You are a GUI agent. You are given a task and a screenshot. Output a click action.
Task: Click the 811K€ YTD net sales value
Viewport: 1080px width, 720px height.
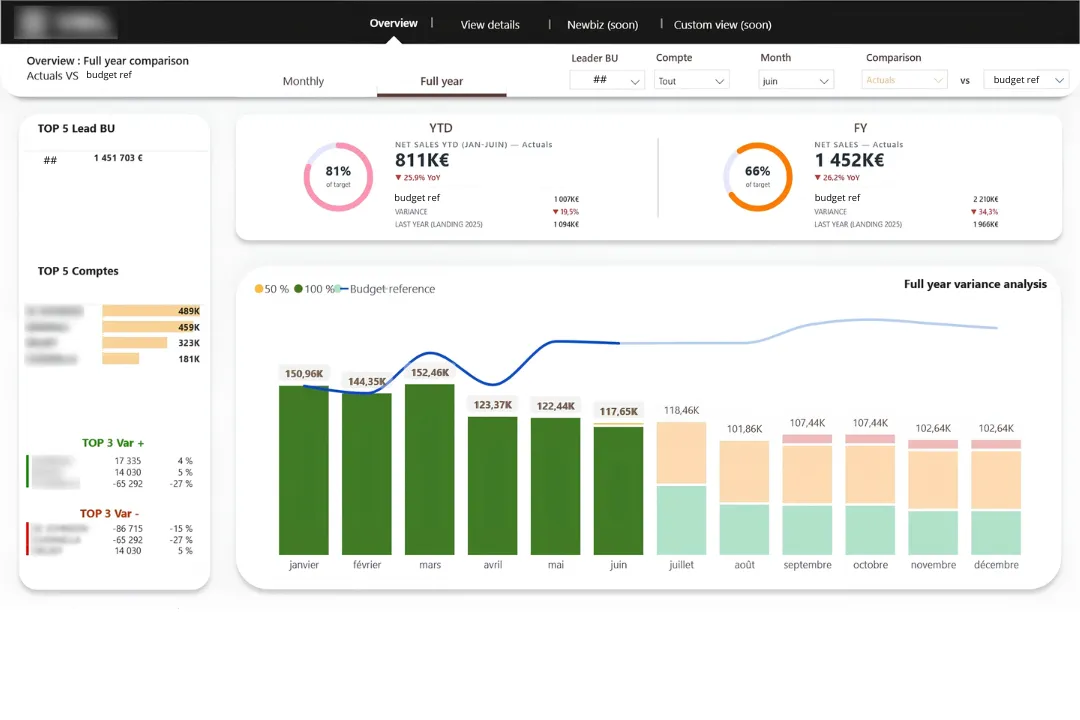tap(422, 160)
